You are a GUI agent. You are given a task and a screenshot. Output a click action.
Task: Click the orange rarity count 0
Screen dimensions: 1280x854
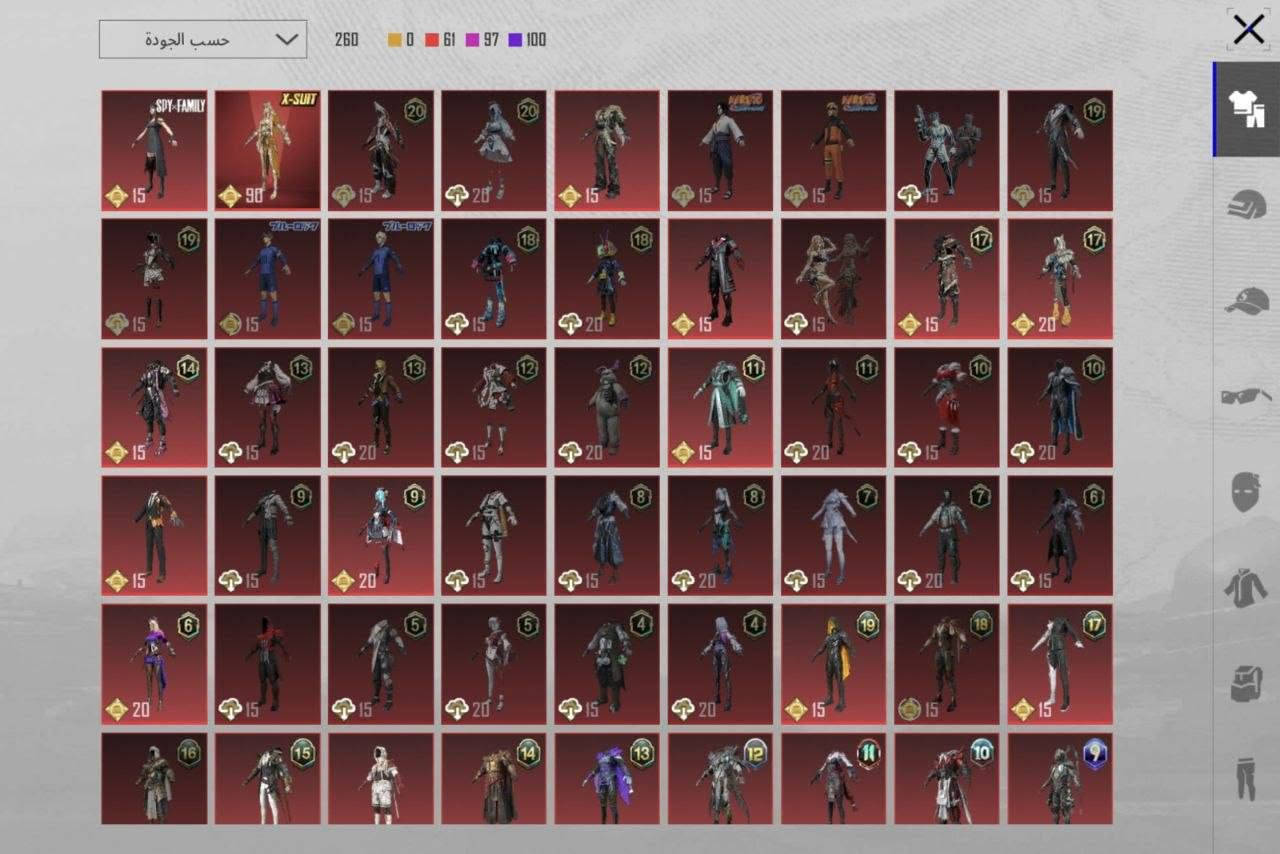pos(401,40)
